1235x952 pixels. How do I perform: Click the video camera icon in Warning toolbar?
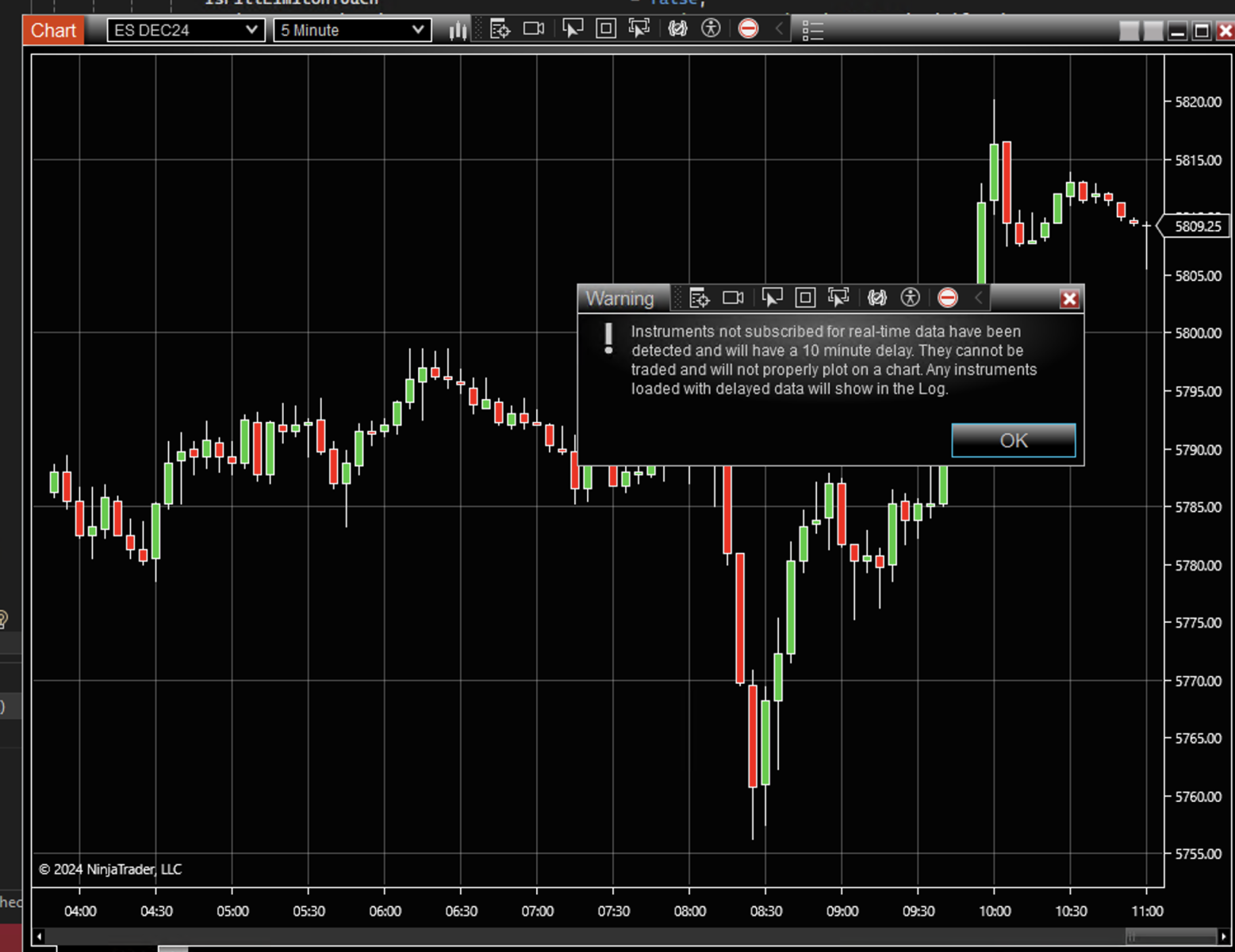733,297
